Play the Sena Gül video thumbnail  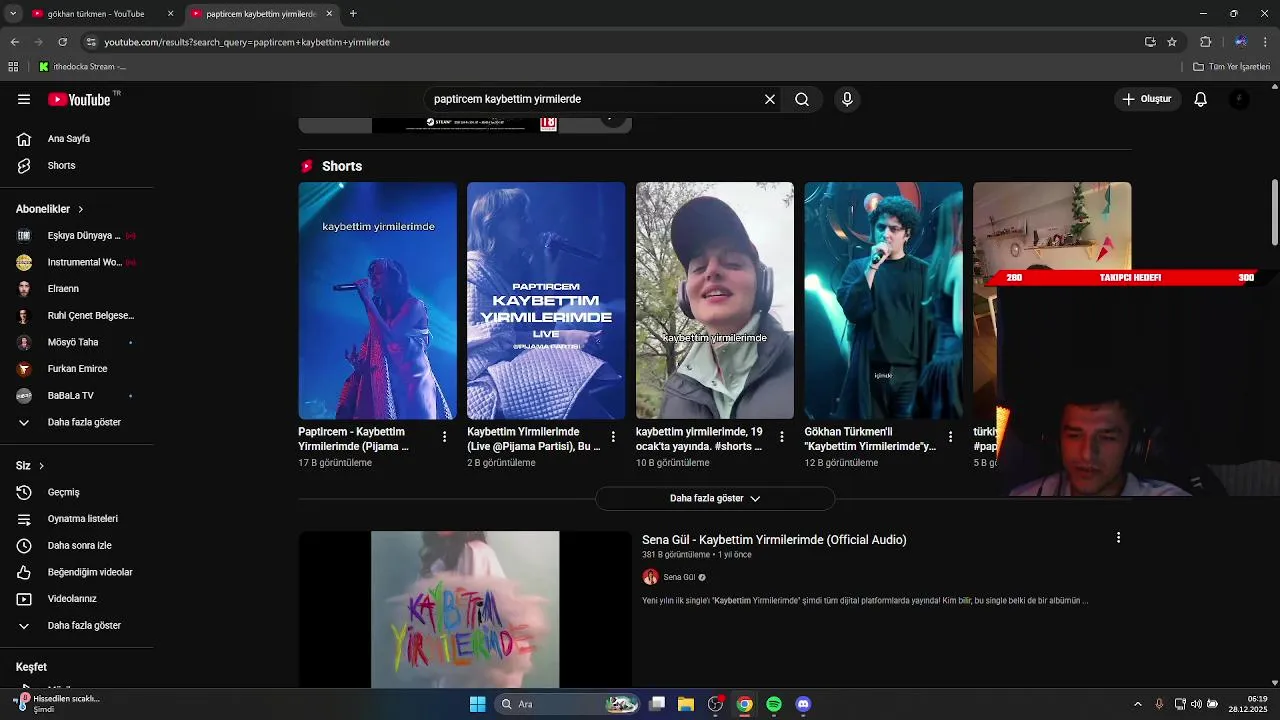pyautogui.click(x=465, y=609)
